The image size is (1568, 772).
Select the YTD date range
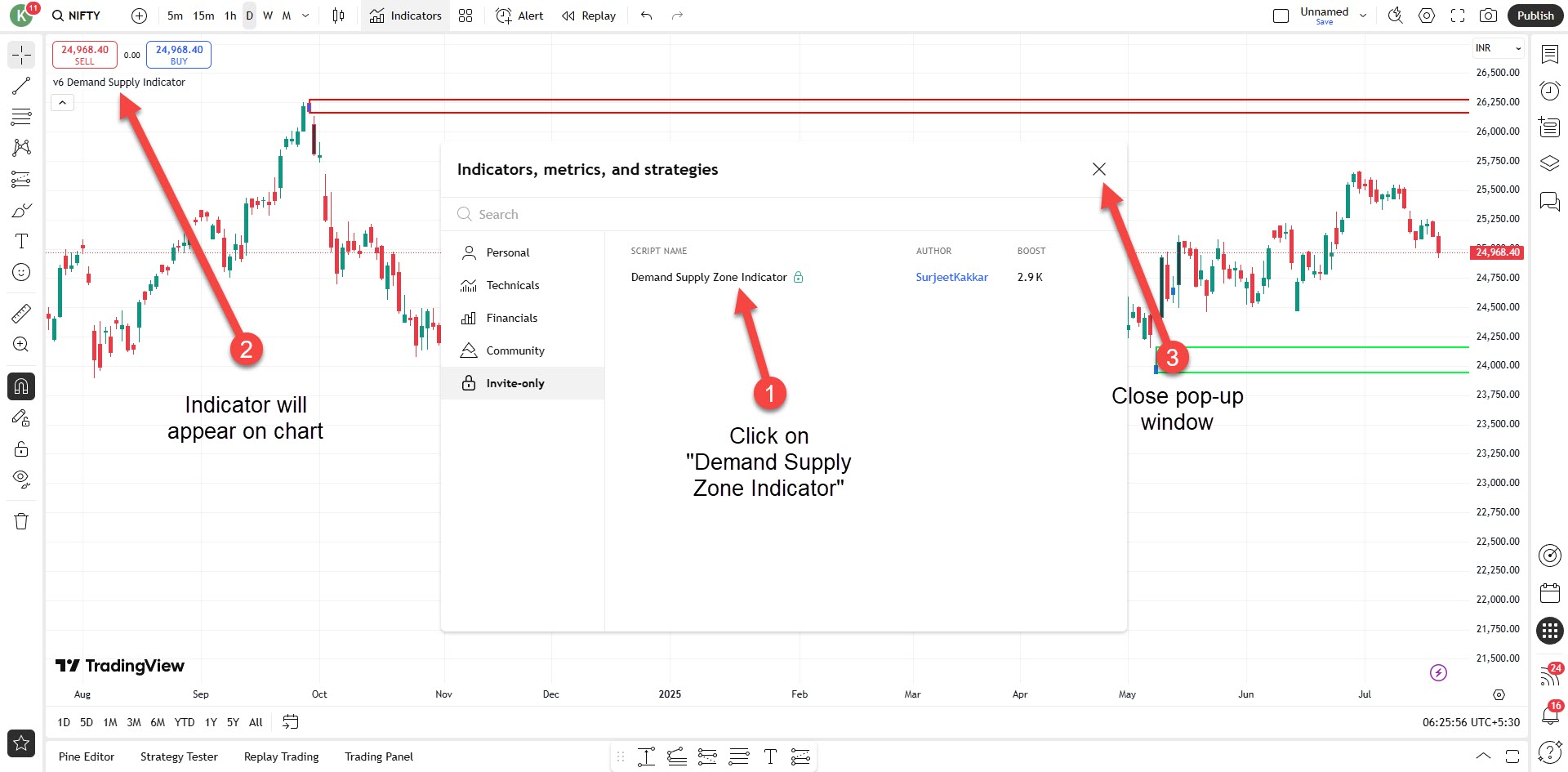(x=185, y=722)
